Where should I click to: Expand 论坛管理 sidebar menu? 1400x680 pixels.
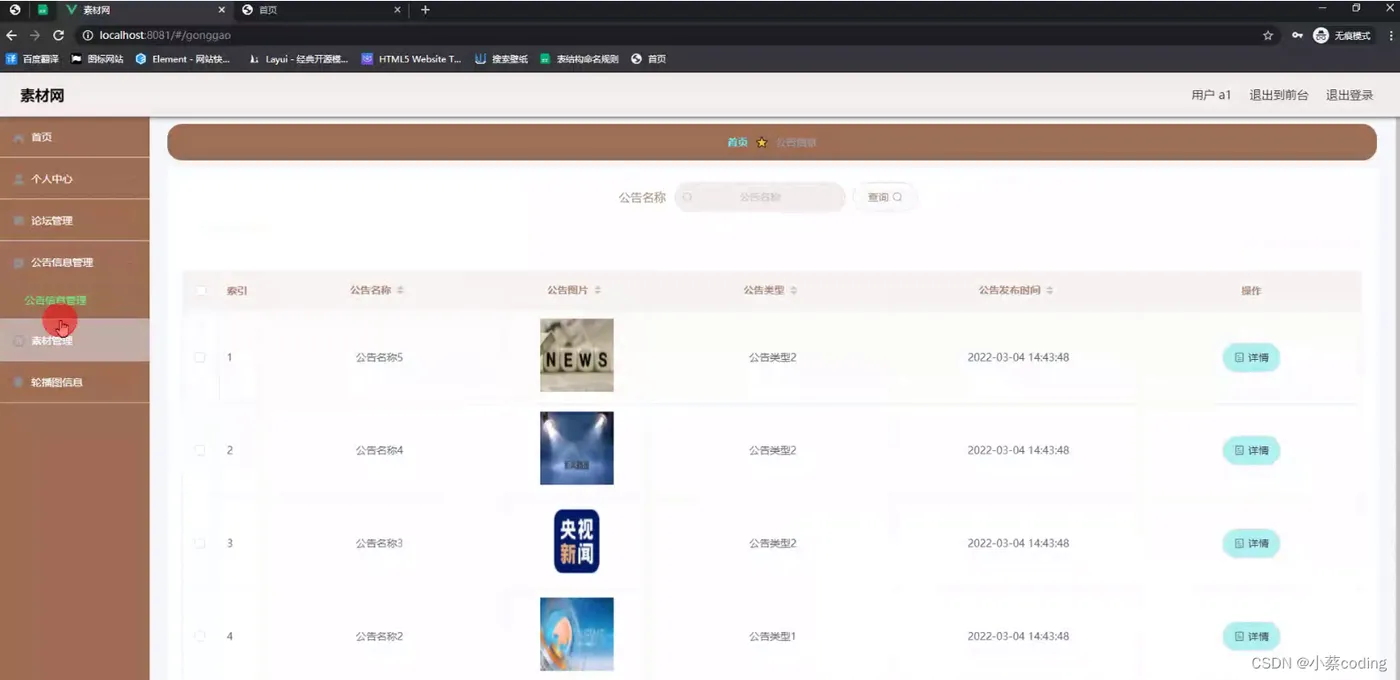(x=74, y=220)
